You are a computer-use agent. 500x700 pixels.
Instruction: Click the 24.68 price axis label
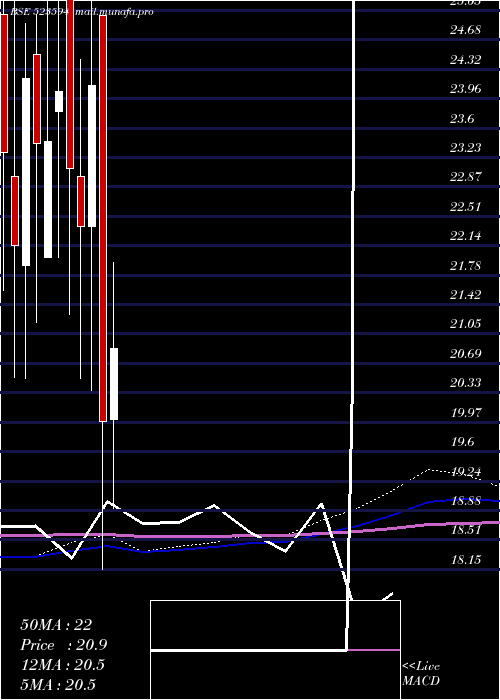pos(465,30)
